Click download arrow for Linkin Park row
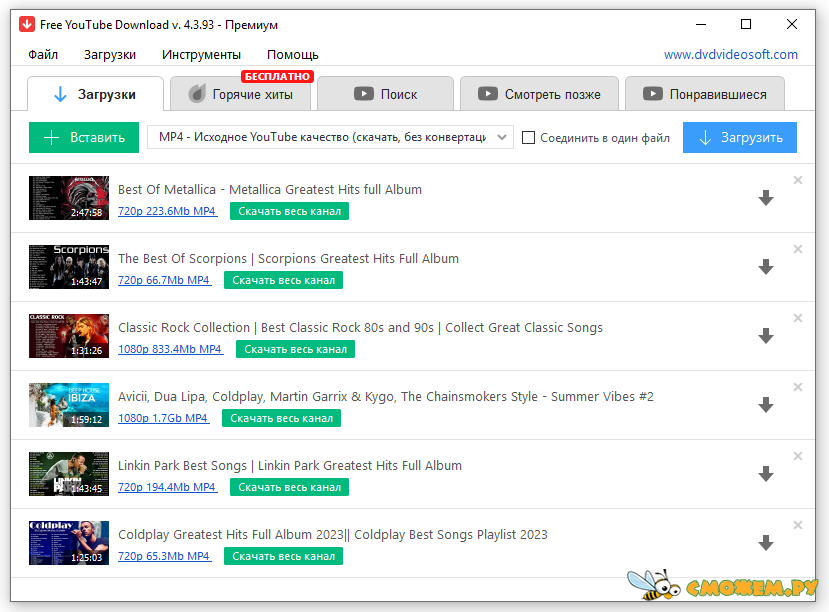Image resolution: width=829 pixels, height=612 pixels. (x=766, y=474)
